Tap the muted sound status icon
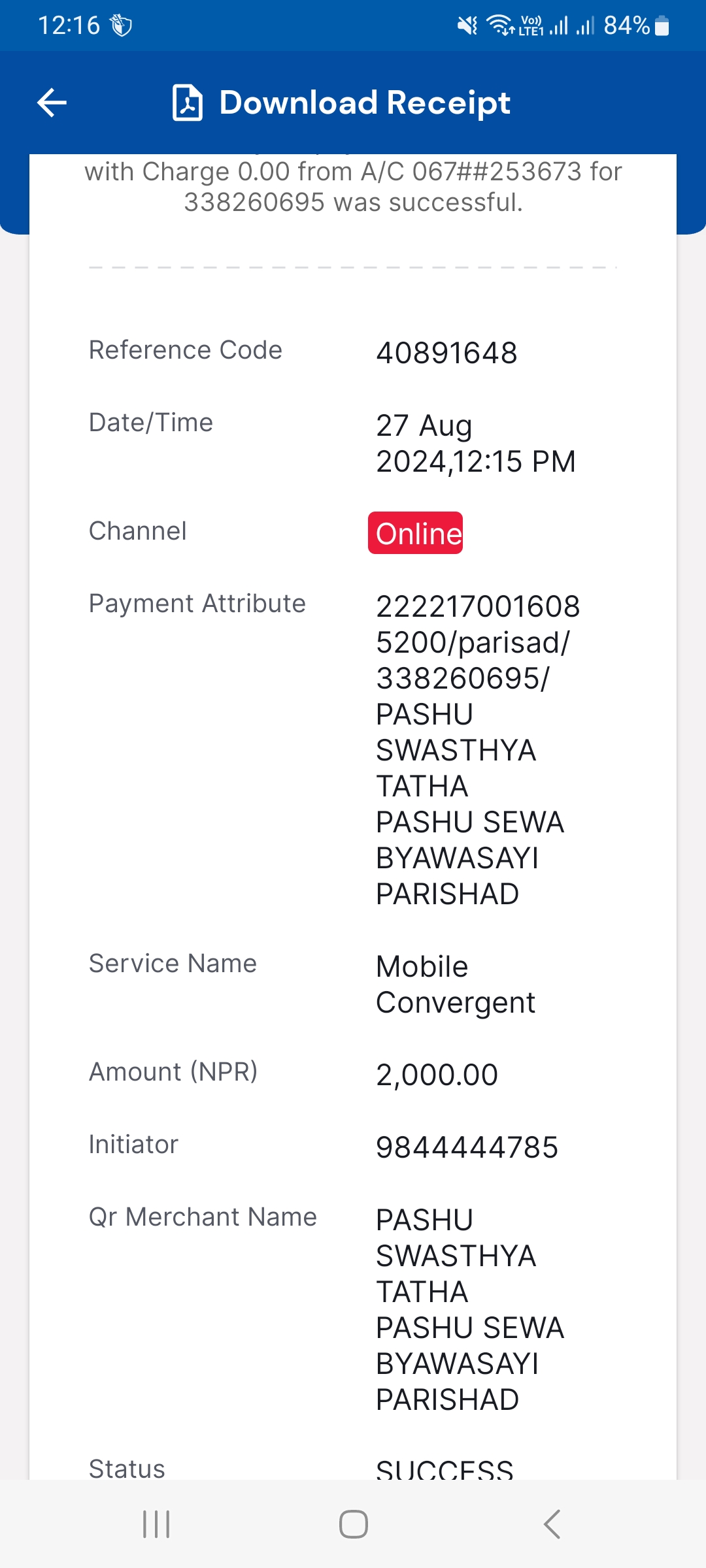 pos(467,25)
